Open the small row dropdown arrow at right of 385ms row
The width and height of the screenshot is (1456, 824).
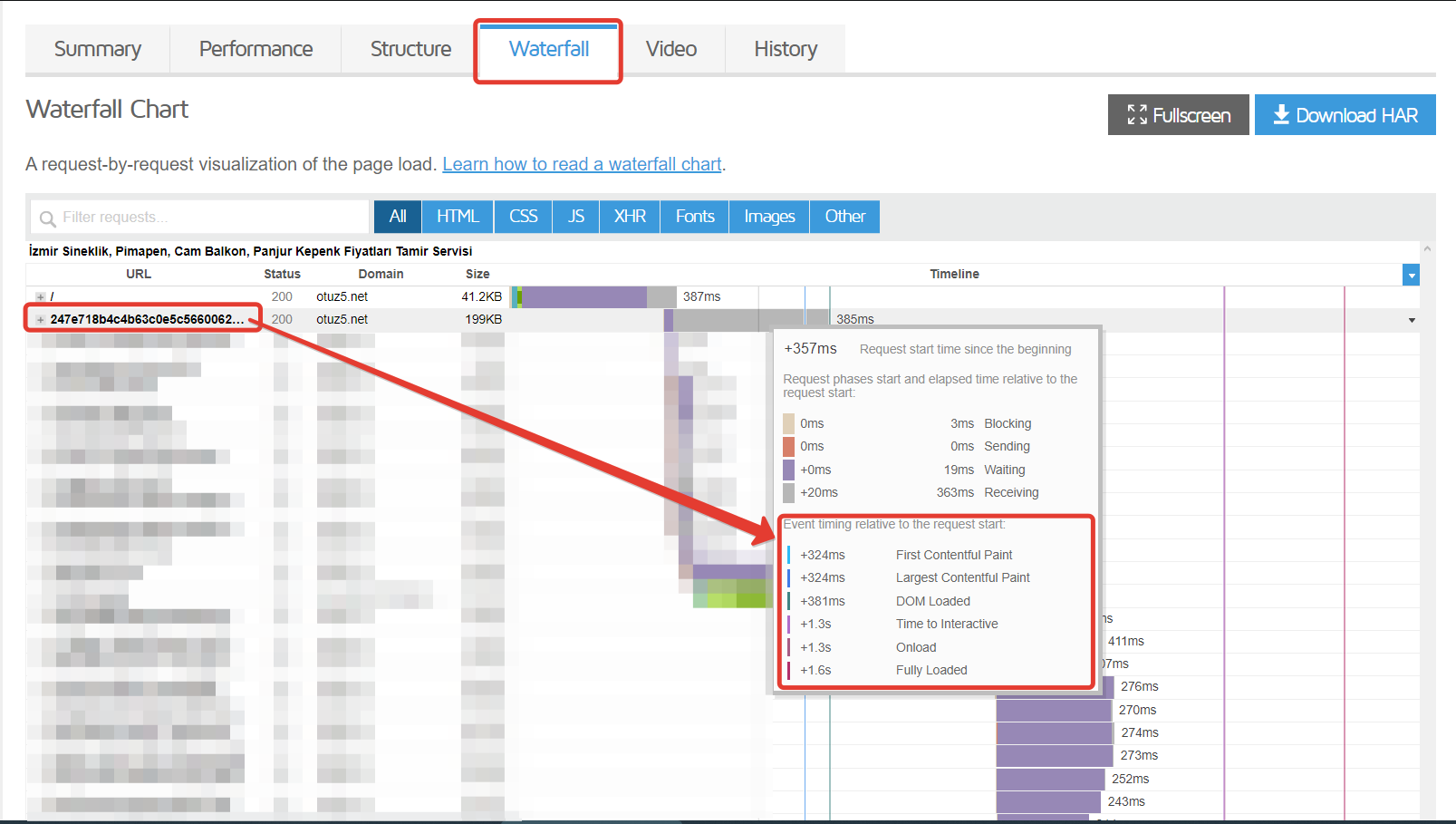(x=1412, y=320)
